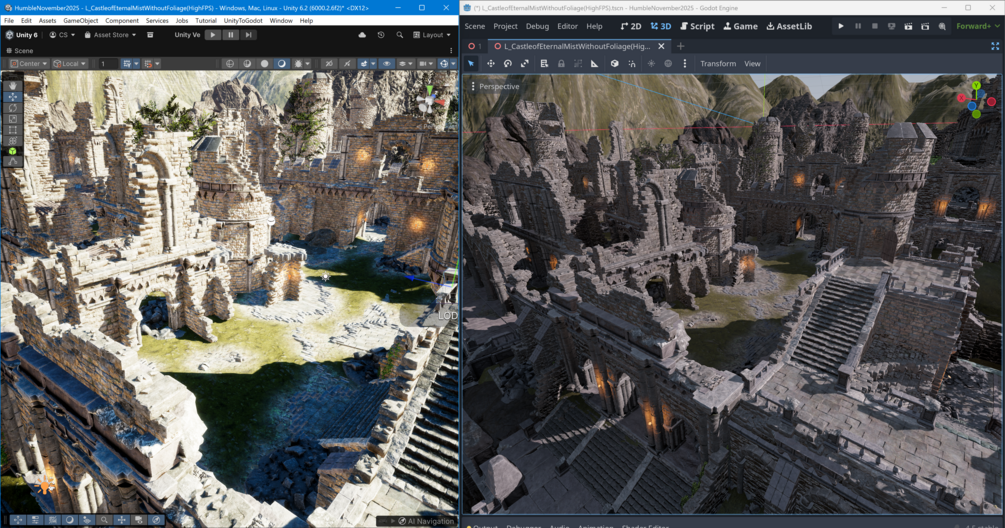Open Godot Perspective view menu
This screenshot has width=1005, height=528.
(495, 86)
